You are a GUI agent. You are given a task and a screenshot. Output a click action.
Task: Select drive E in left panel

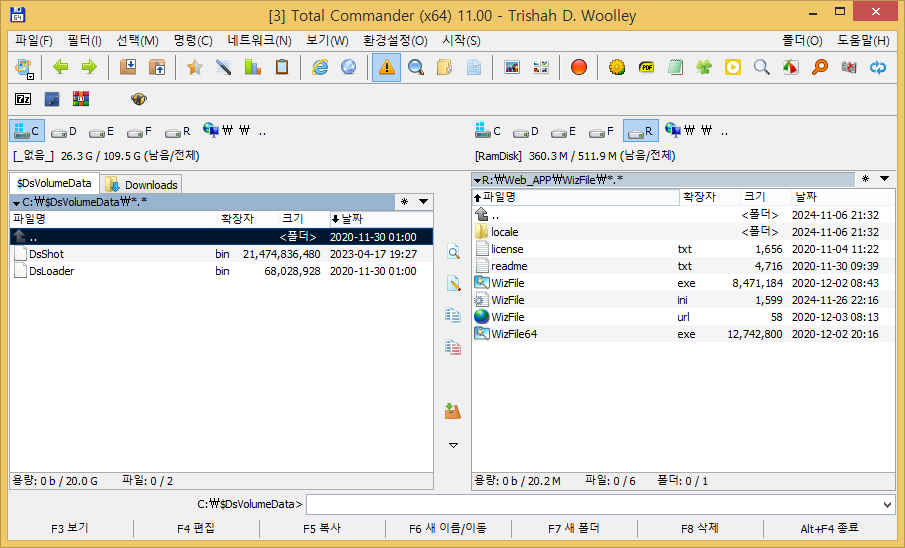click(x=102, y=132)
